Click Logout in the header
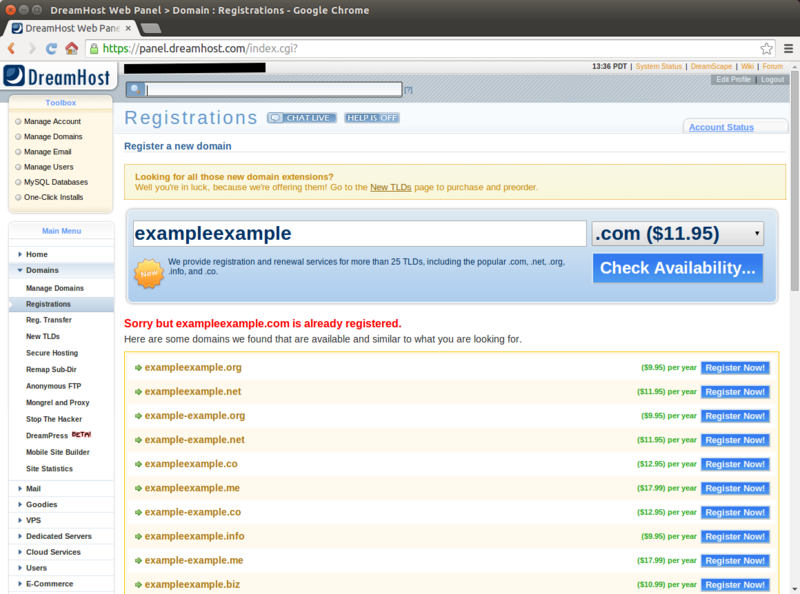 (772, 80)
